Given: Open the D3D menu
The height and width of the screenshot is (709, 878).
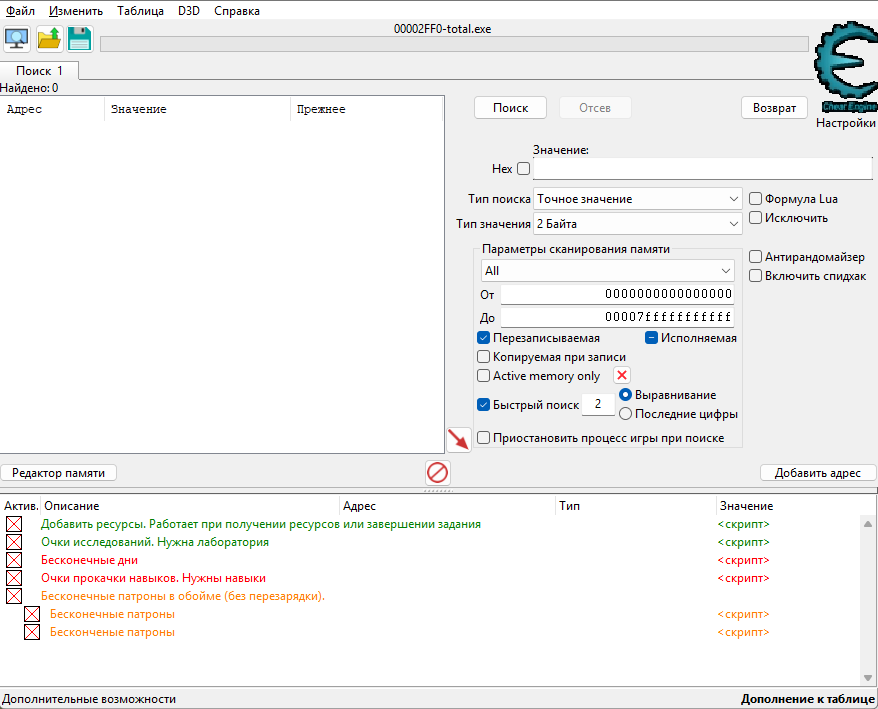Looking at the screenshot, I should coord(188,10).
